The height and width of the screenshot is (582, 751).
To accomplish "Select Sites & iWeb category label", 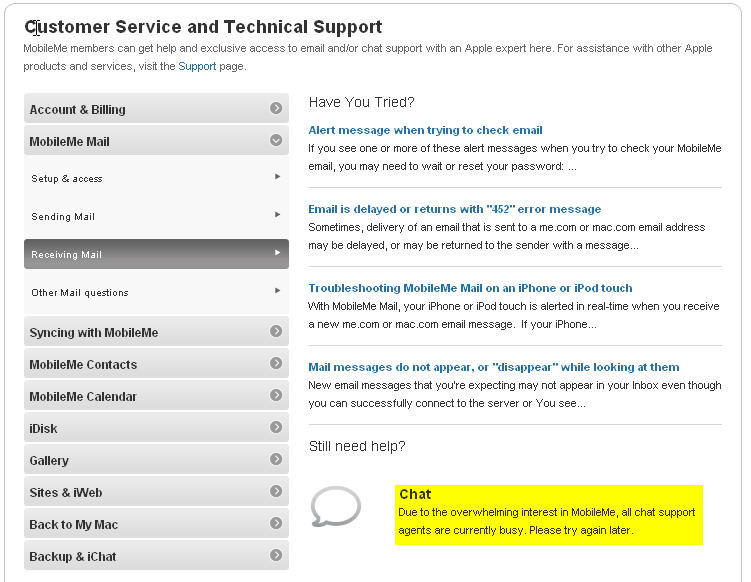I will 66,492.
